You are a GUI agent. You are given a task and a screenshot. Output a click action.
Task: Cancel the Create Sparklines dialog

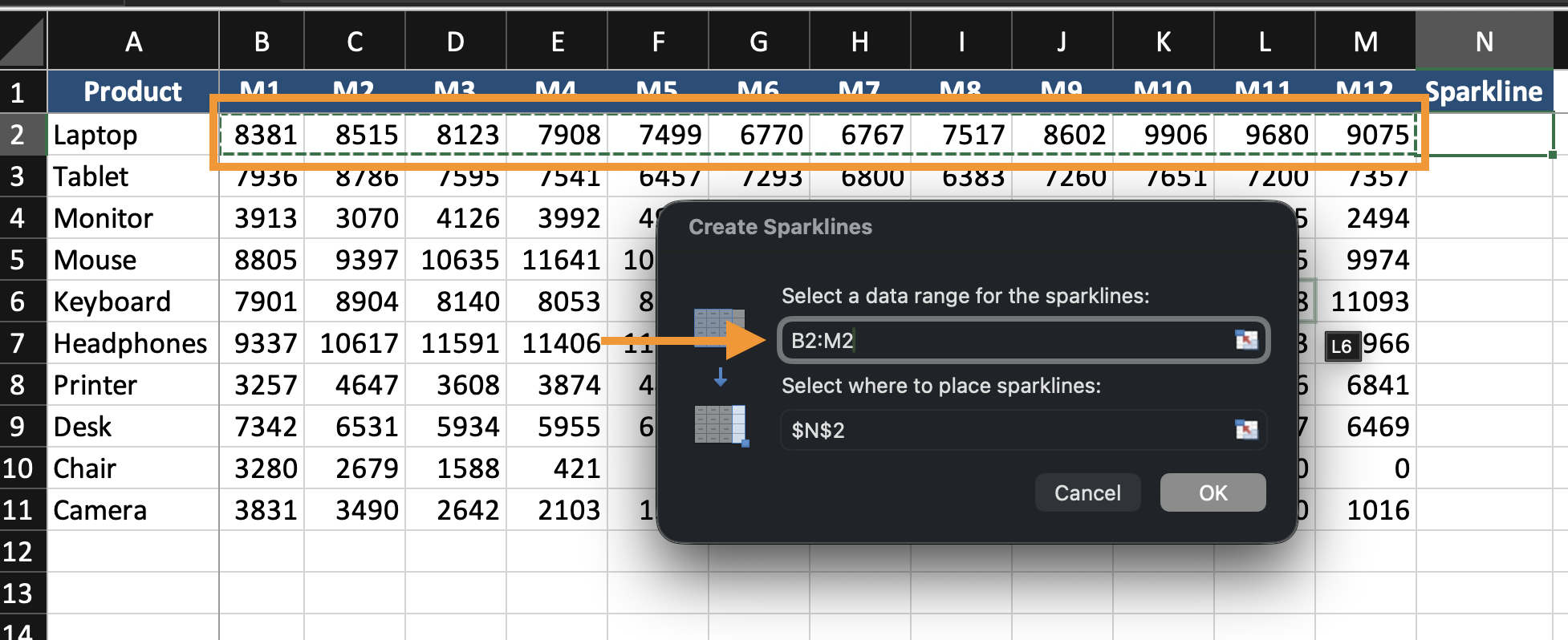point(1087,492)
